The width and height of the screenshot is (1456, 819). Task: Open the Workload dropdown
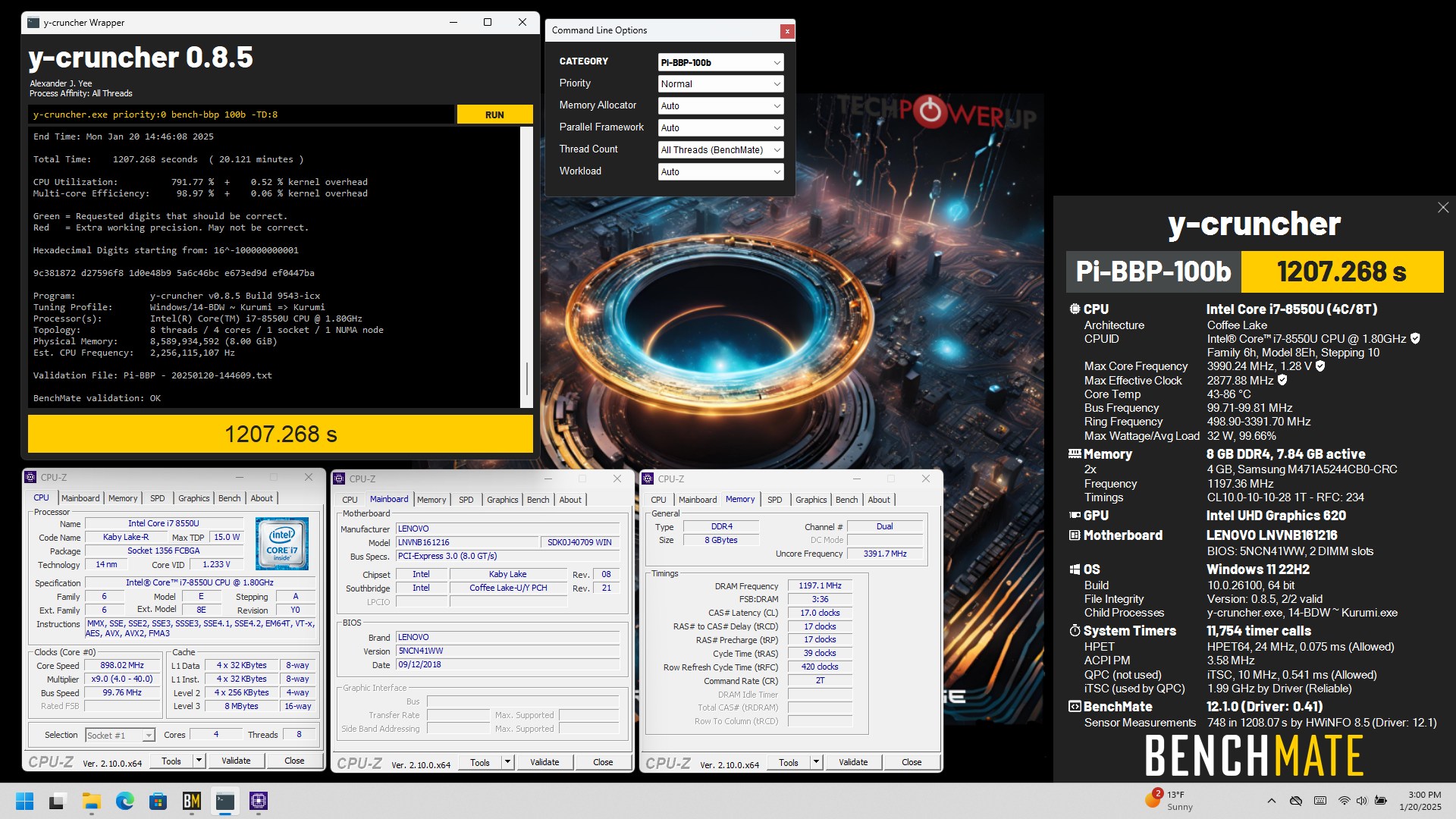[720, 172]
